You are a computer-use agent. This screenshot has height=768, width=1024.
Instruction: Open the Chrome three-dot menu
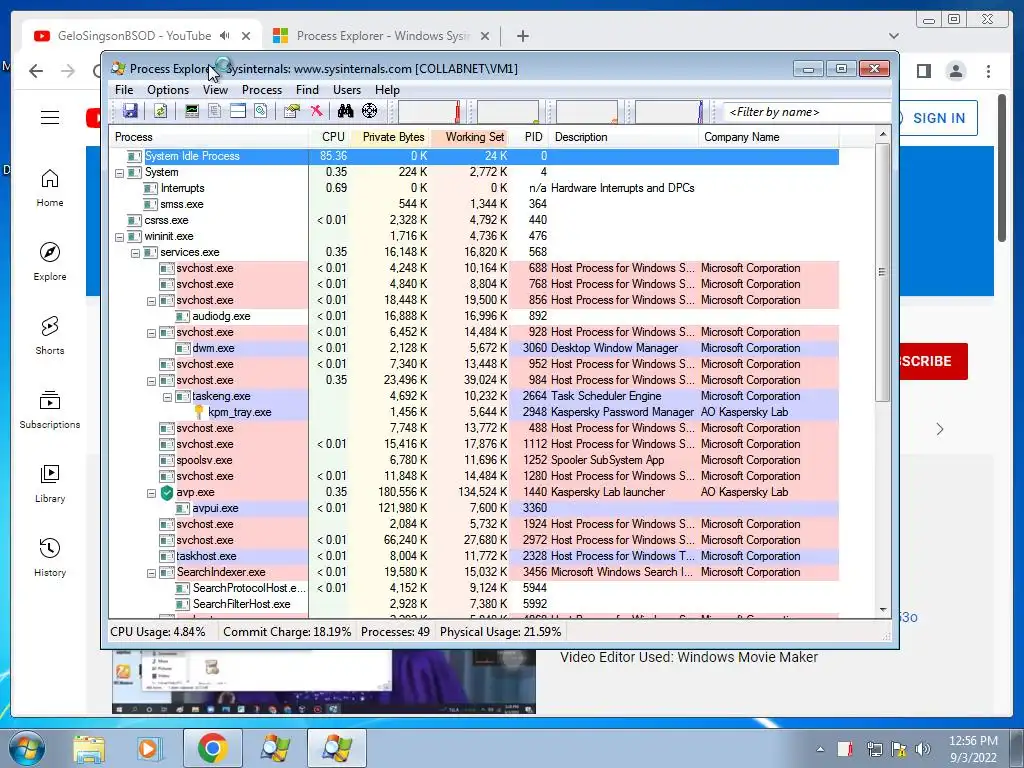pos(989,71)
